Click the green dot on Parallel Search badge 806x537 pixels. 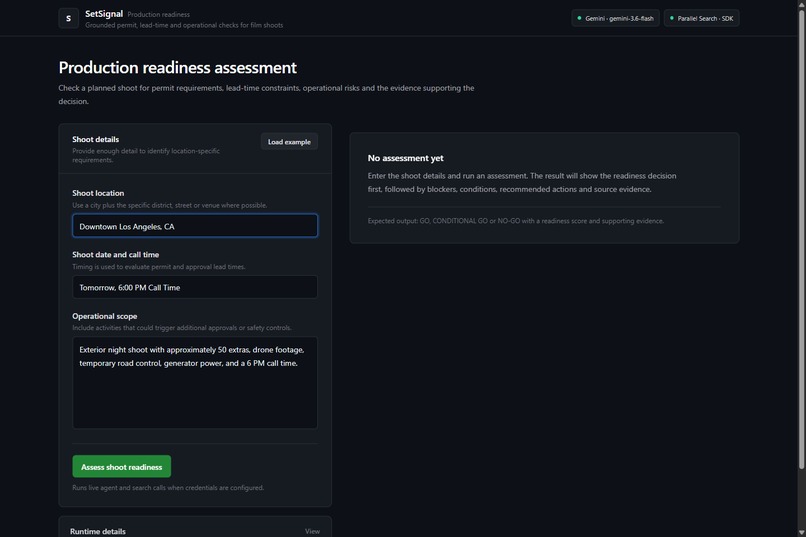click(x=671, y=18)
